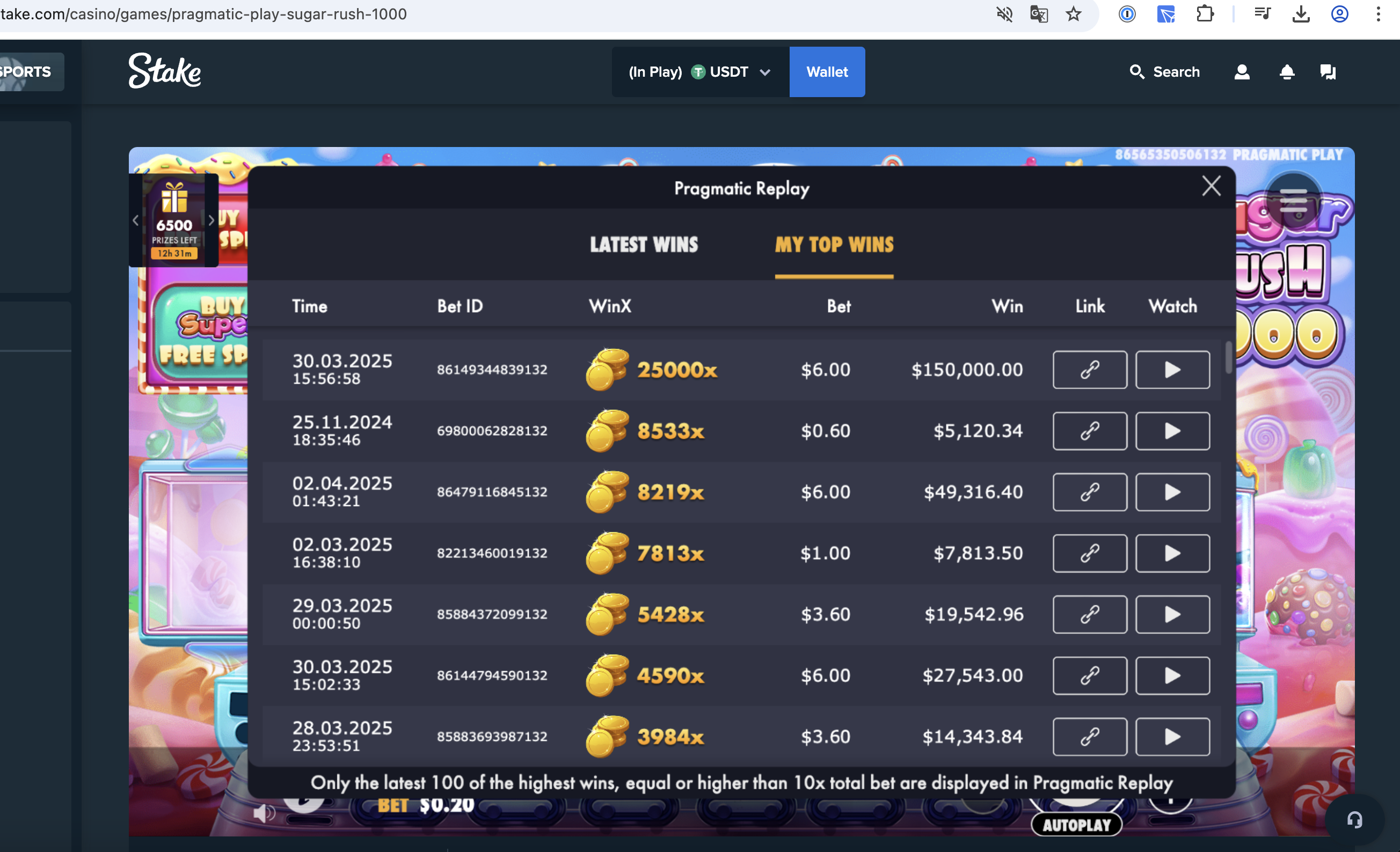Open the Chrome three-dot menu
Viewport: 1400px width, 852px height.
1379,13
